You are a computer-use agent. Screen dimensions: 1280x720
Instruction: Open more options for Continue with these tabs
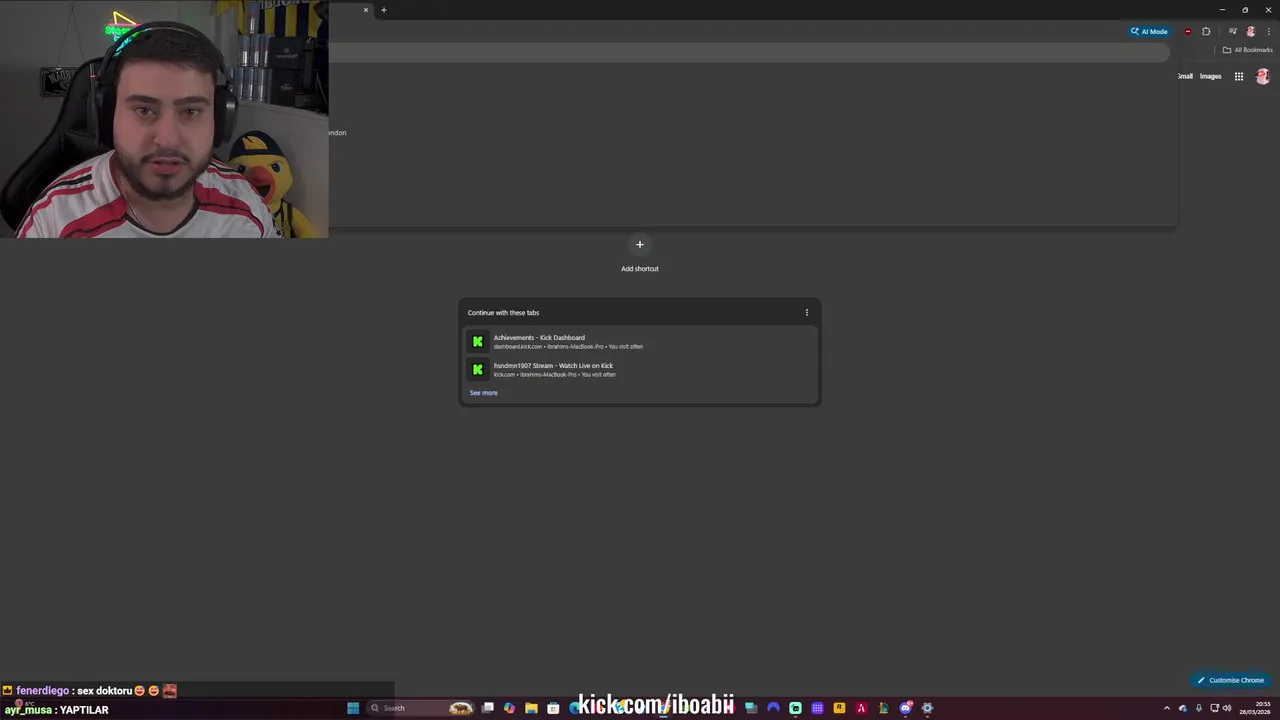coord(807,312)
